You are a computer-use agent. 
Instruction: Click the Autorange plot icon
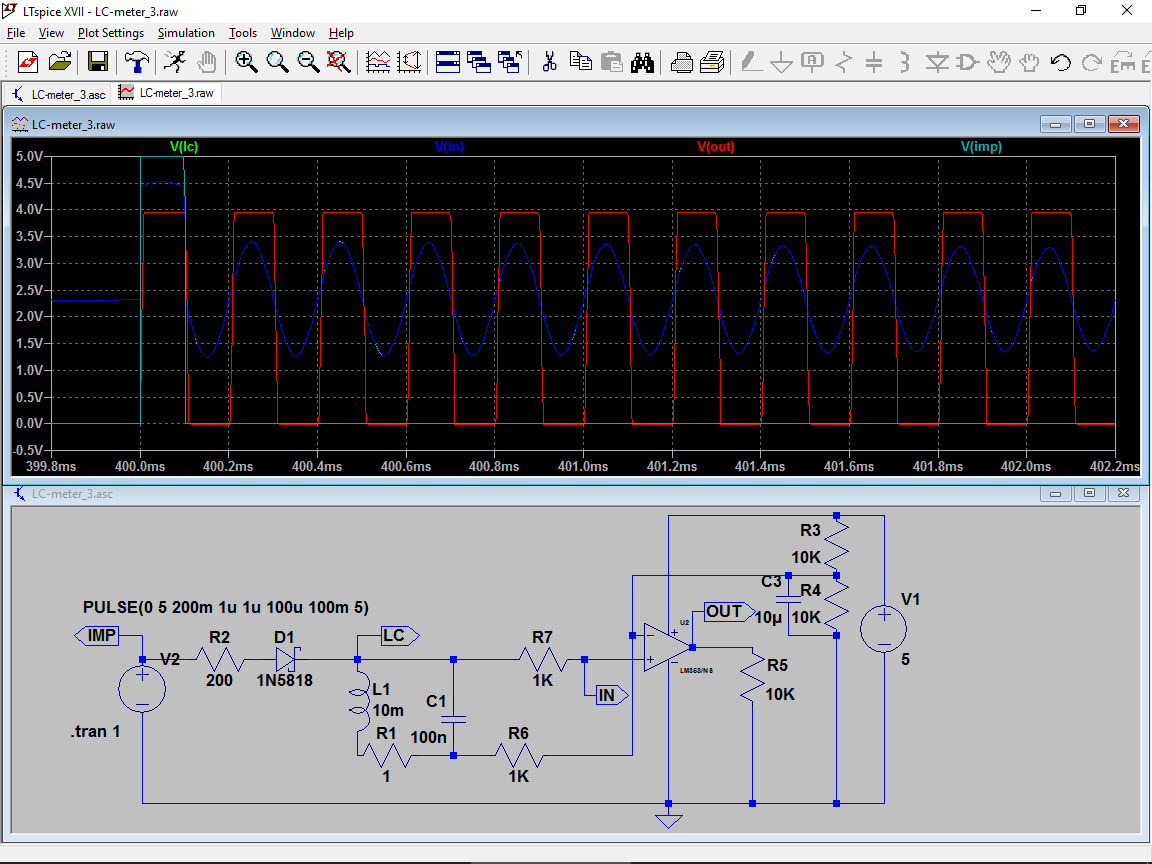coord(409,63)
